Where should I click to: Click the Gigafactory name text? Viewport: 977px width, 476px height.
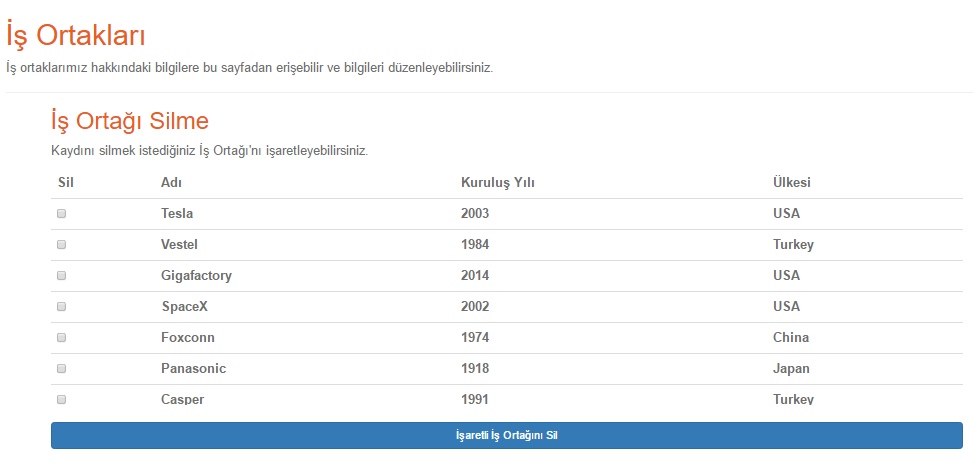point(196,275)
